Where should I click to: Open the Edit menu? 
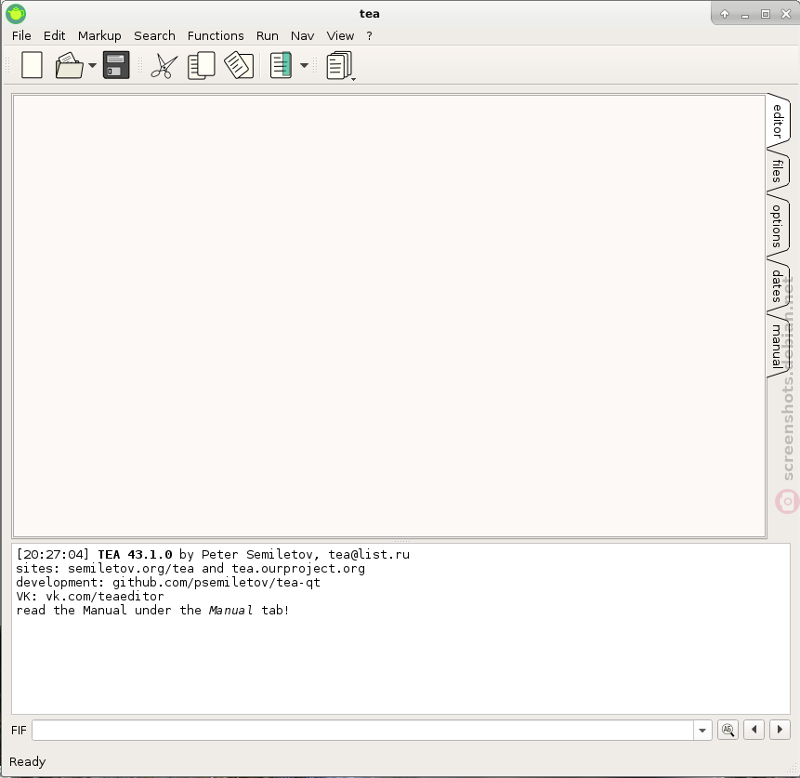54,36
